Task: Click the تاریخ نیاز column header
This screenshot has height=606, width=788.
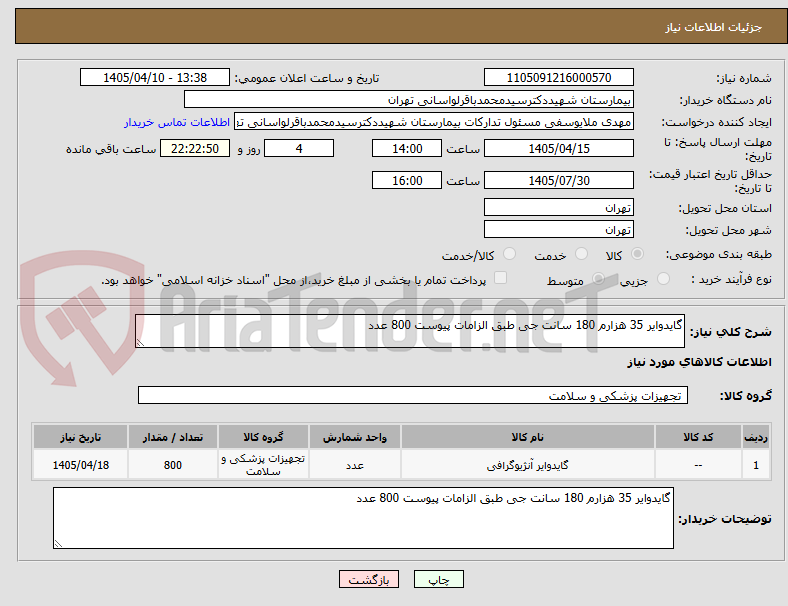Action: point(80,437)
